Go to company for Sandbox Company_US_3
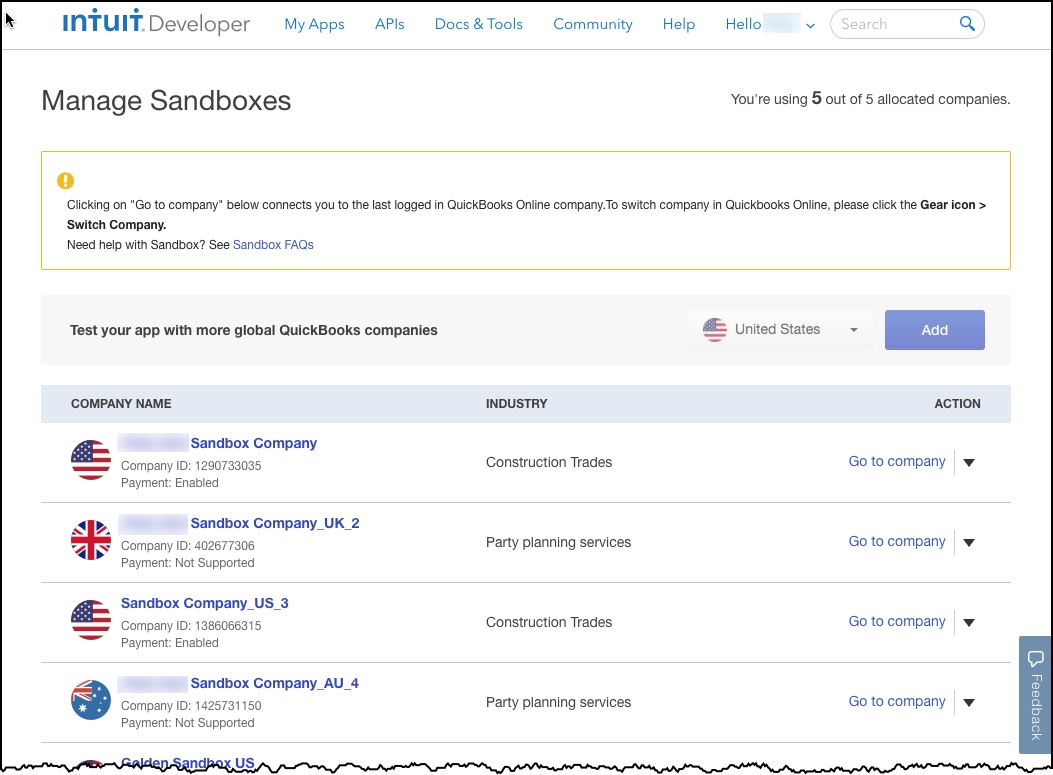The width and height of the screenshot is (1053, 775). 896,621
